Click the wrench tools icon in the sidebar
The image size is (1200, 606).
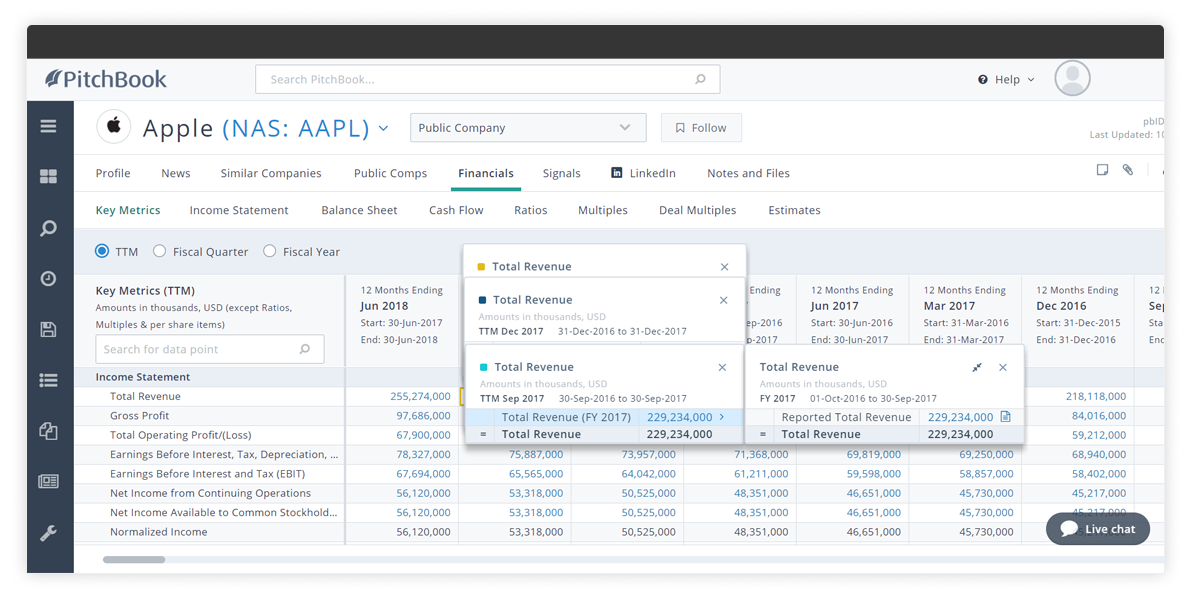click(48, 533)
